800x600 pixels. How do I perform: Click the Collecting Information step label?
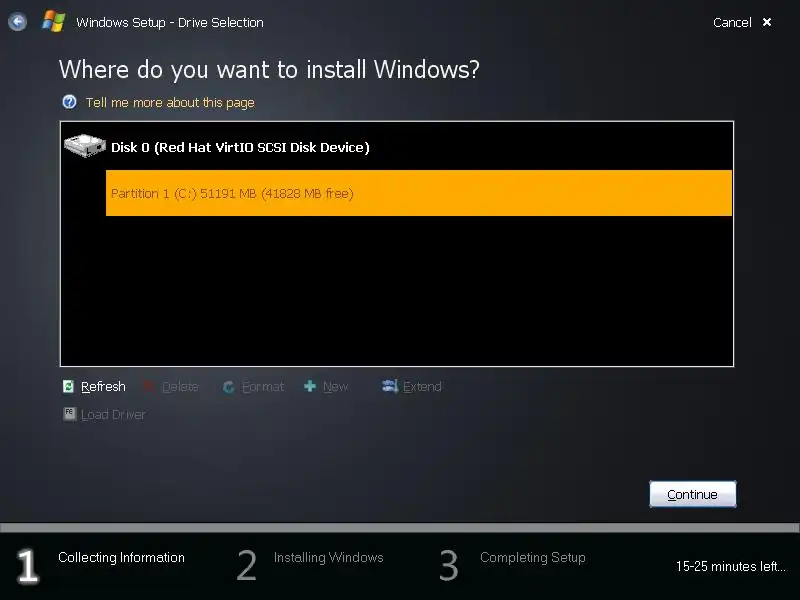tap(121, 557)
